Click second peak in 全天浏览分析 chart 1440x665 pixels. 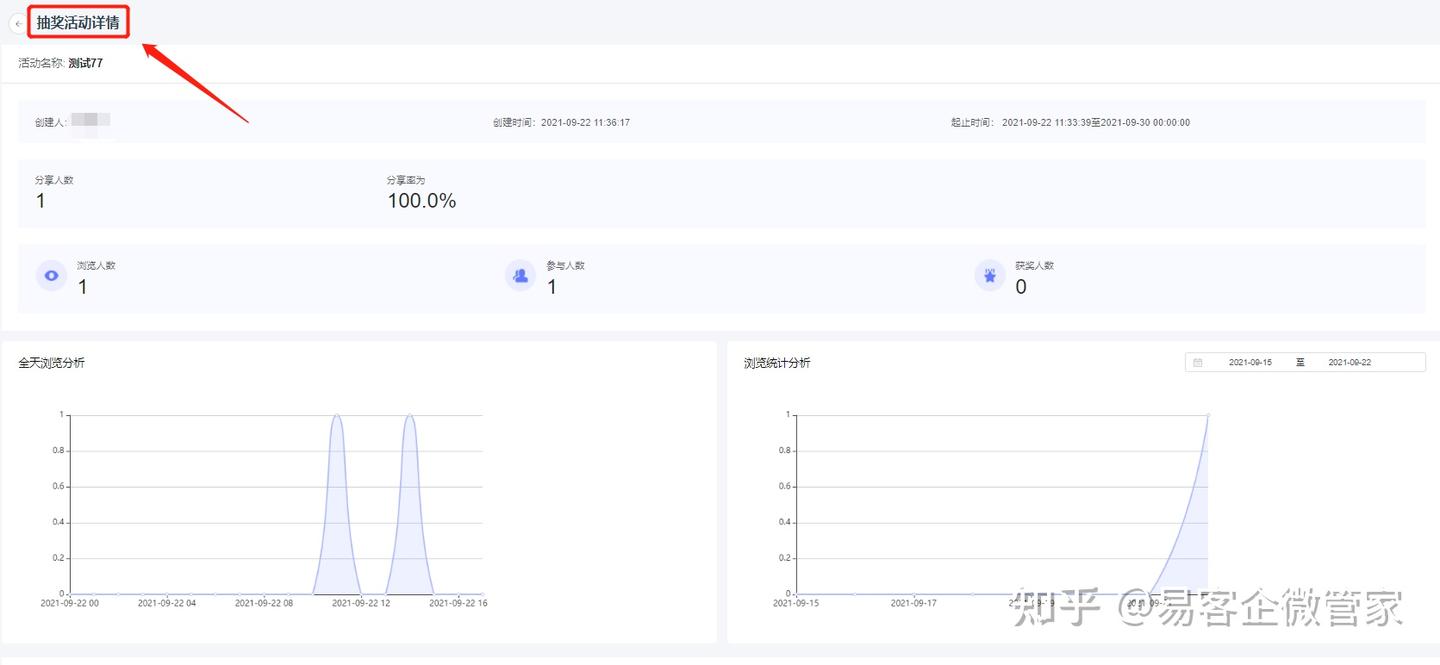tap(409, 416)
